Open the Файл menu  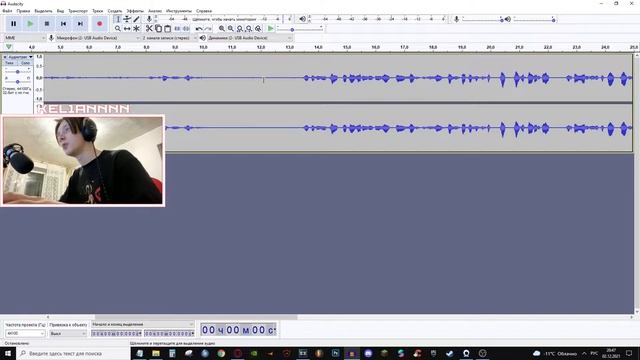[x=7, y=11]
